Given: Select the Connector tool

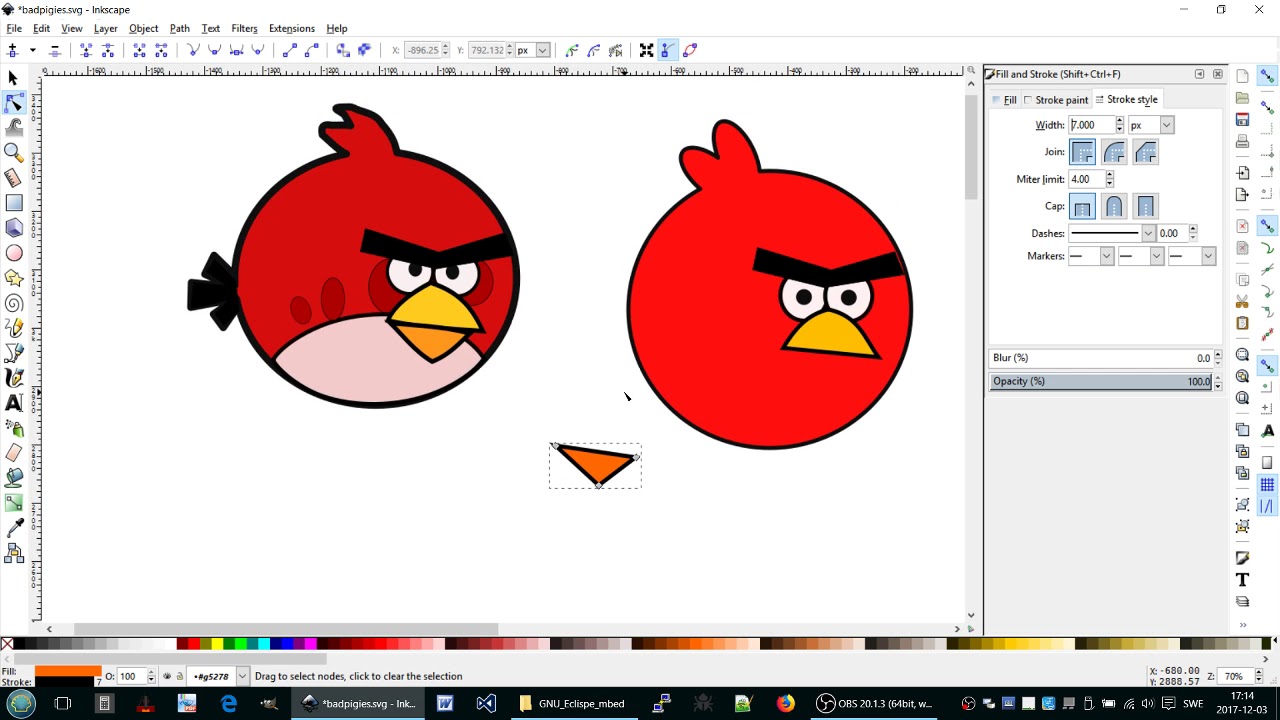Looking at the screenshot, I should point(14,553).
